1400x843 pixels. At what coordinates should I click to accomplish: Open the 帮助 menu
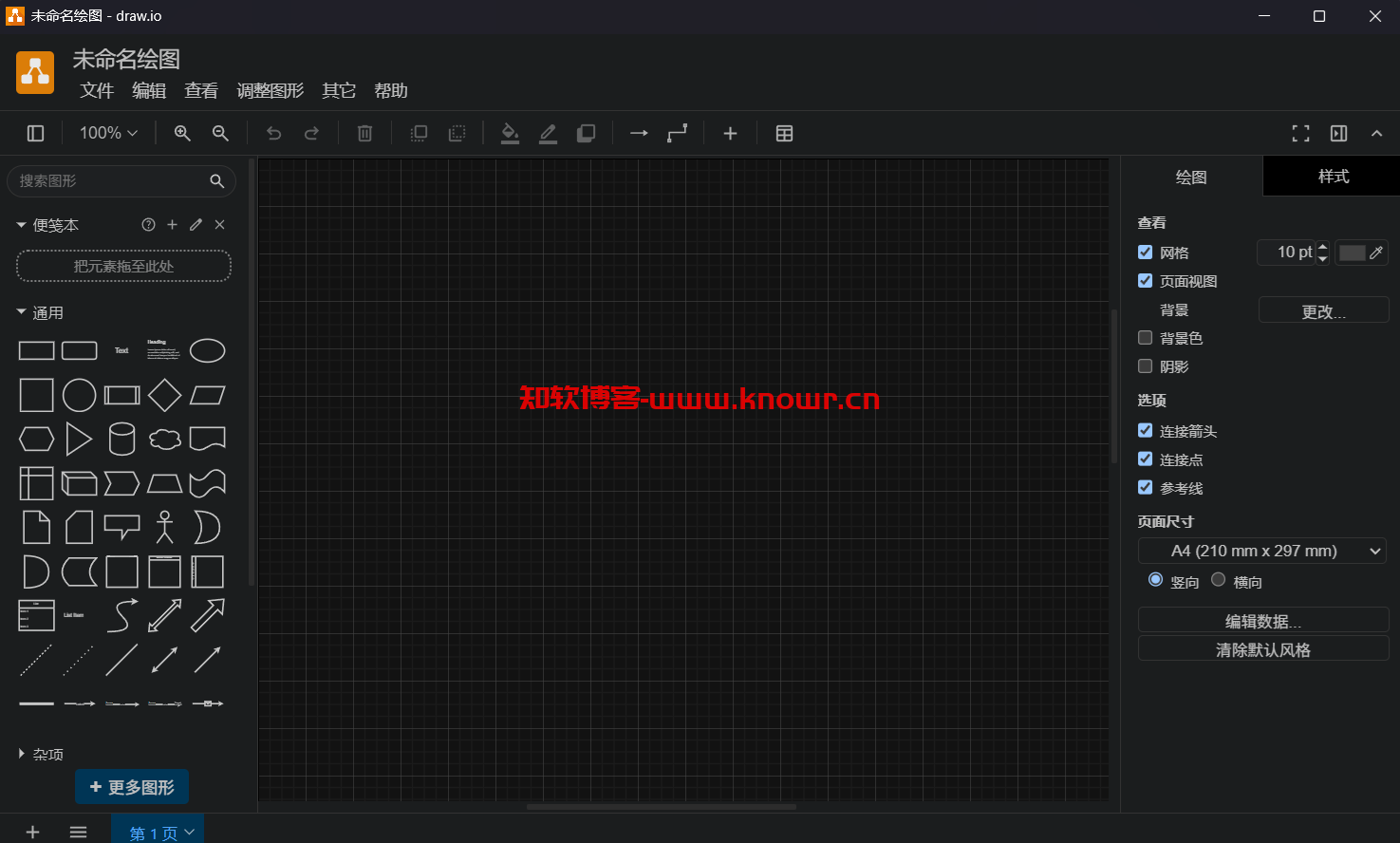(391, 91)
